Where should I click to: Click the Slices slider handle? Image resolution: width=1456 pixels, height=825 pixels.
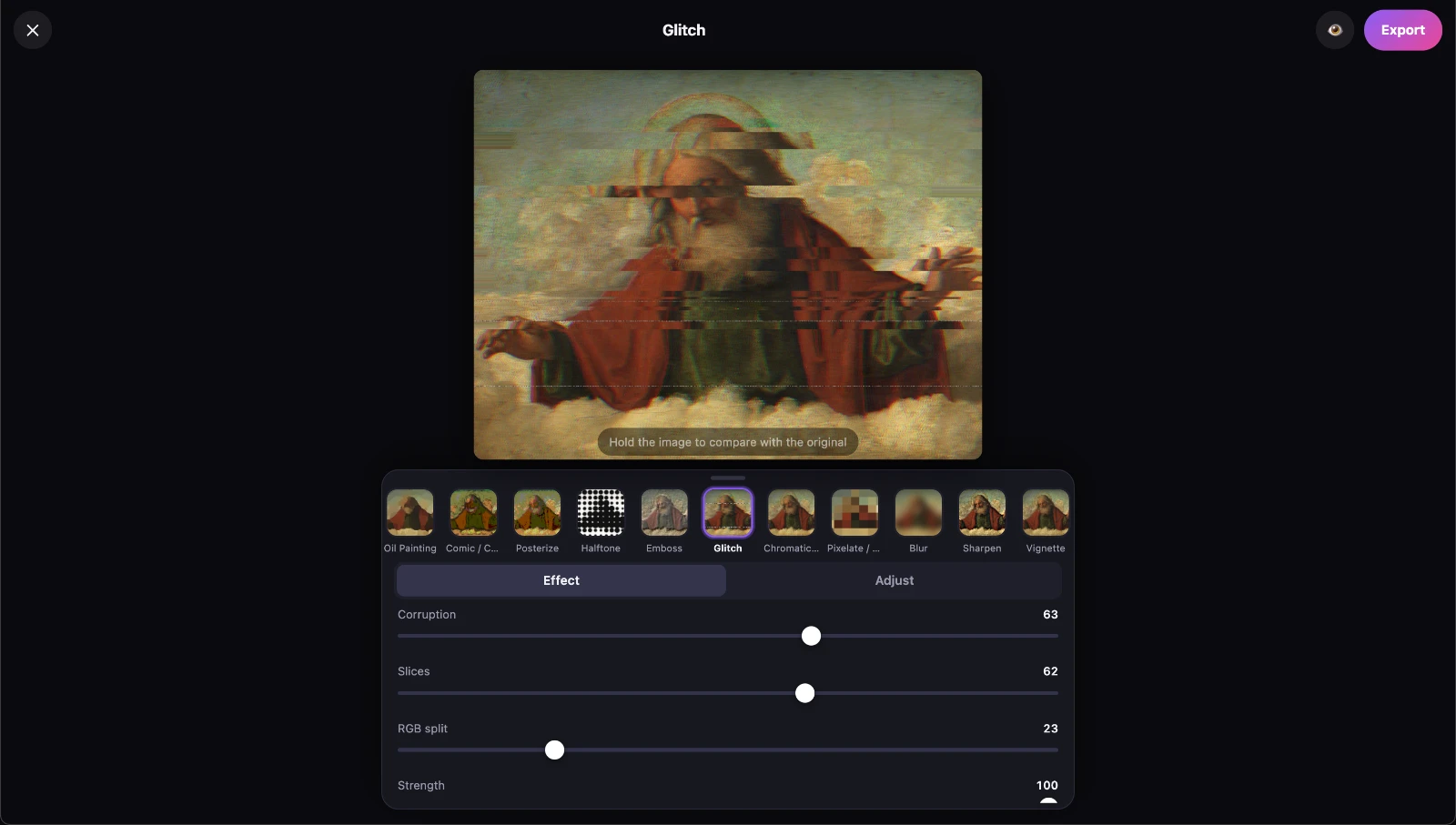804,693
